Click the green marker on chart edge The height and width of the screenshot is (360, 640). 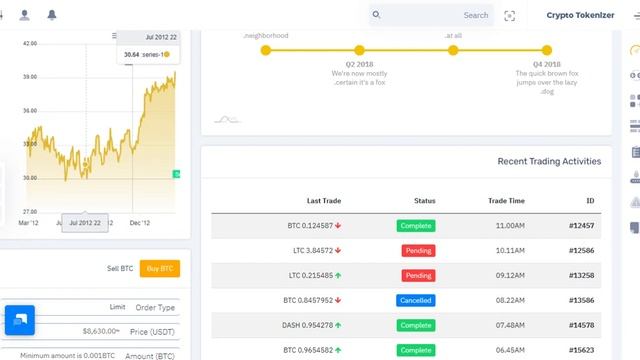[x=176, y=174]
